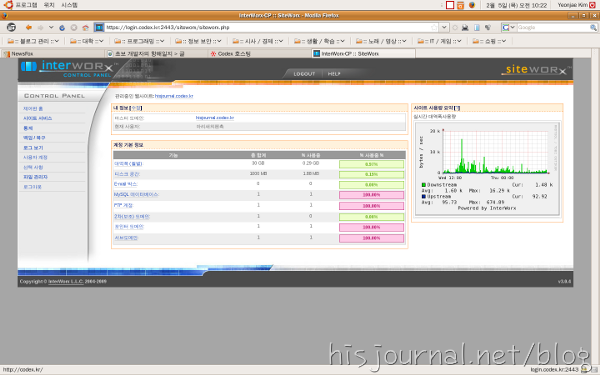
Task: Click the round extension icon left of back arrow
Action: 11,27
